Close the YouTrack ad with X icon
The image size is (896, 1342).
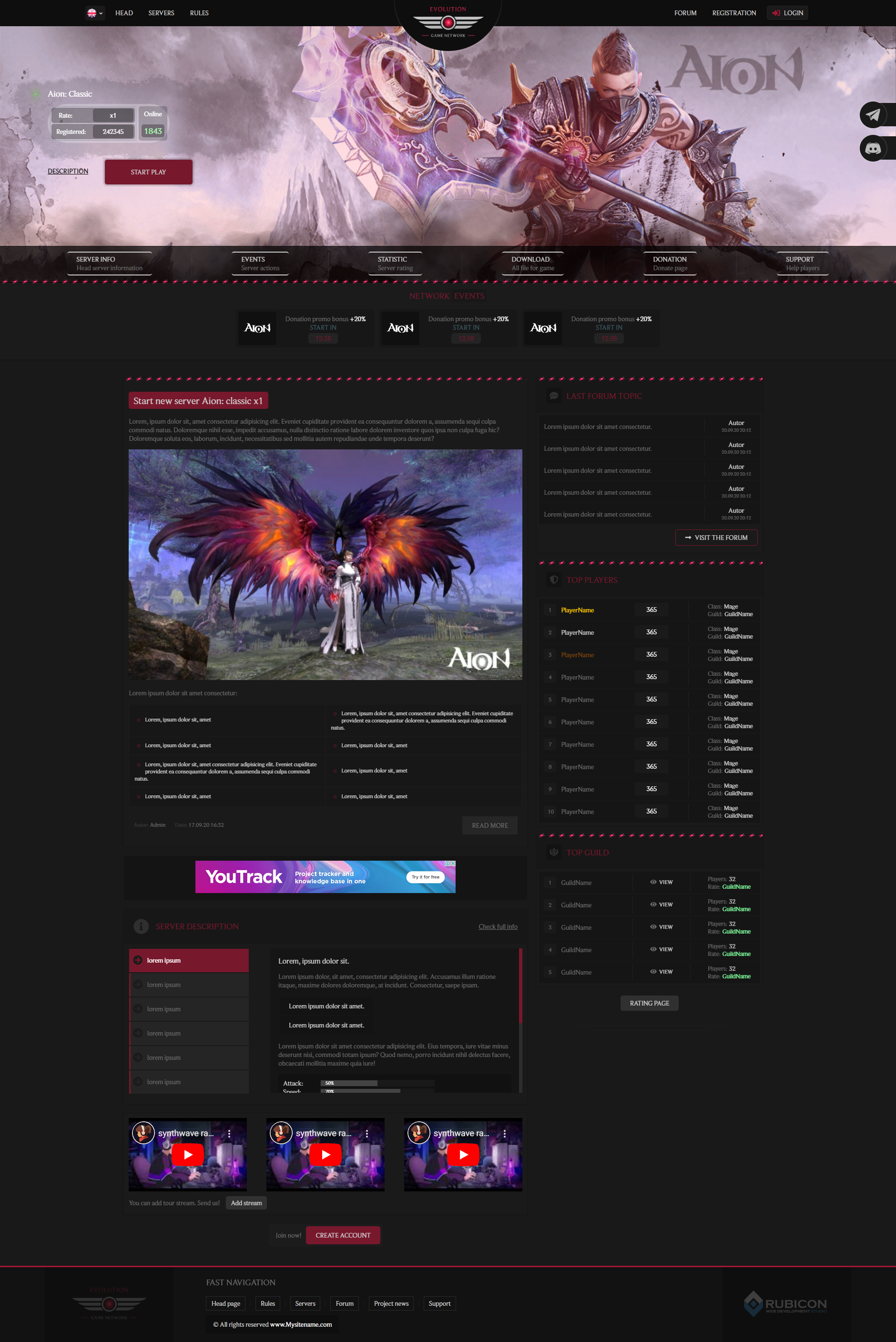(x=453, y=864)
